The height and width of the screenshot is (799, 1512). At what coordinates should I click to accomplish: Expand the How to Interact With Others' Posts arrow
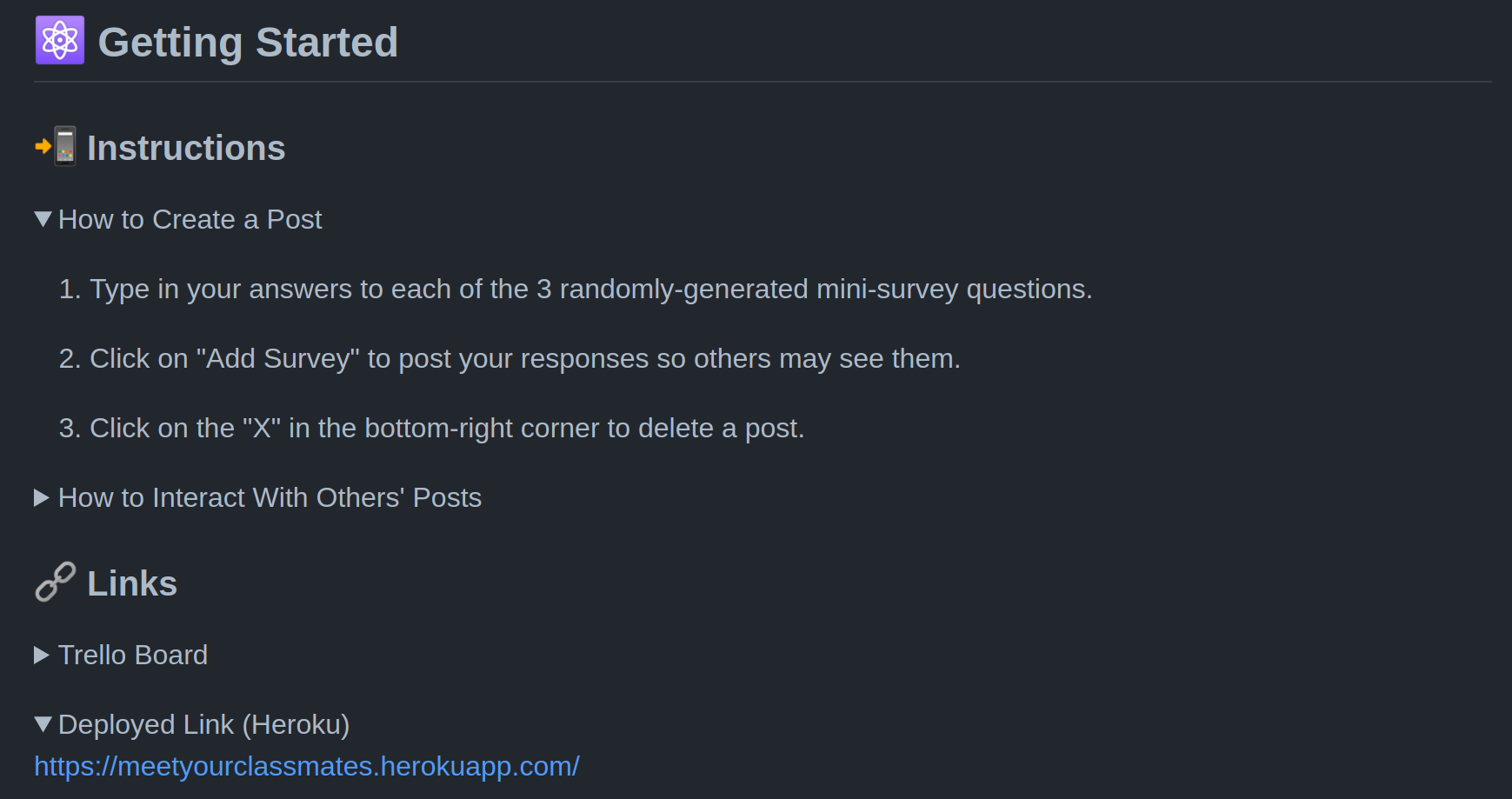point(42,497)
